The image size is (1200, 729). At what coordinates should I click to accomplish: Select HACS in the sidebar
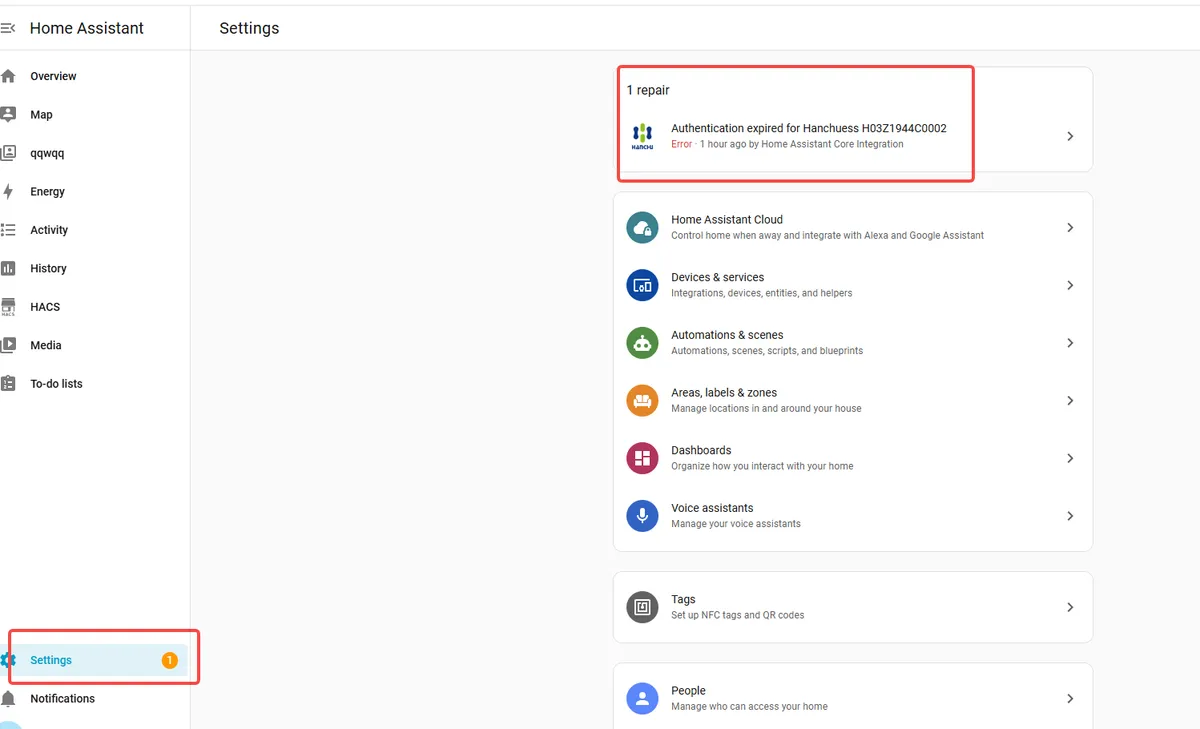coord(95,307)
